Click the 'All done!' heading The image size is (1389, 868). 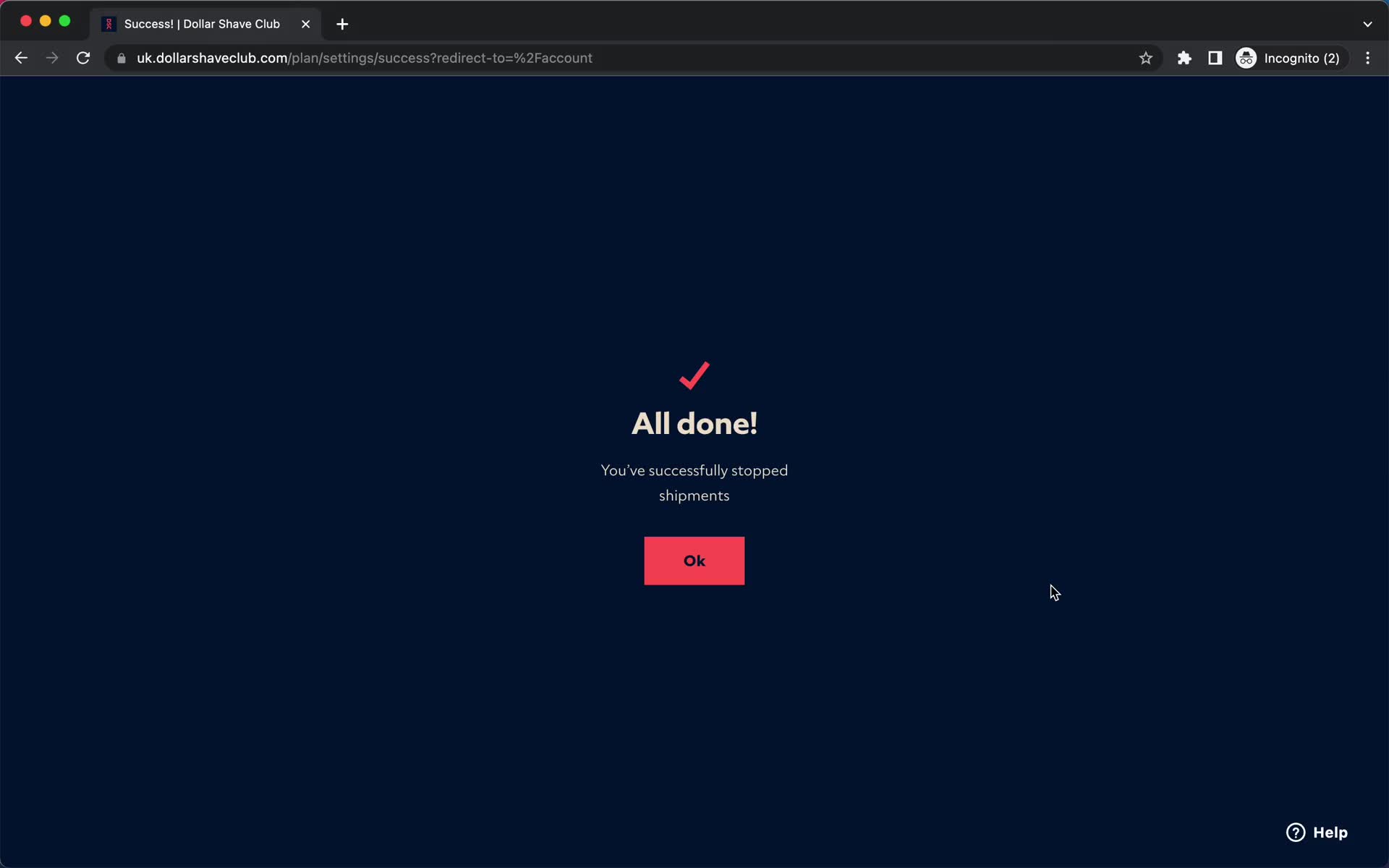(x=694, y=423)
